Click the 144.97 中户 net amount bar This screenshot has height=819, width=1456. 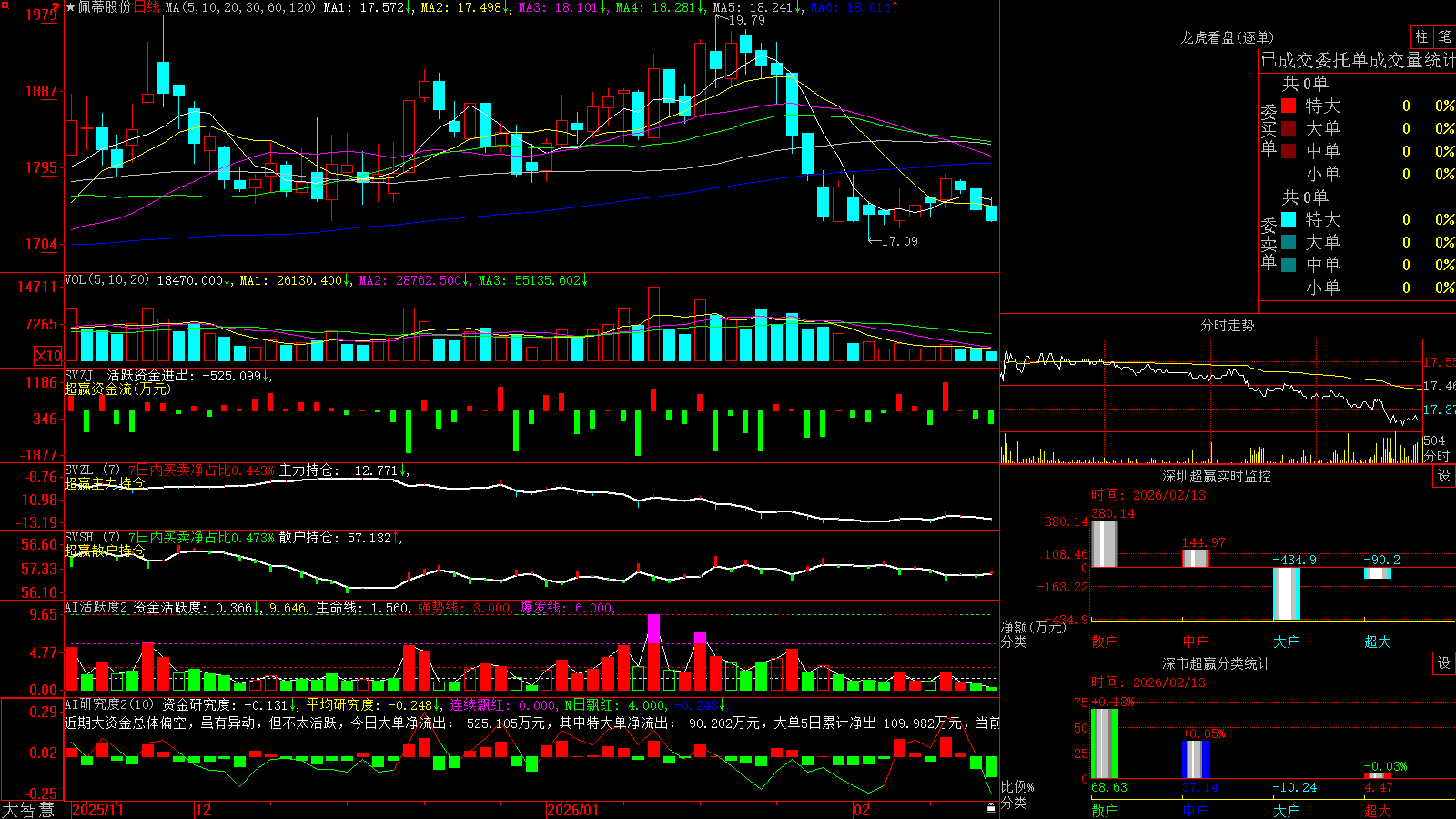tap(1196, 559)
